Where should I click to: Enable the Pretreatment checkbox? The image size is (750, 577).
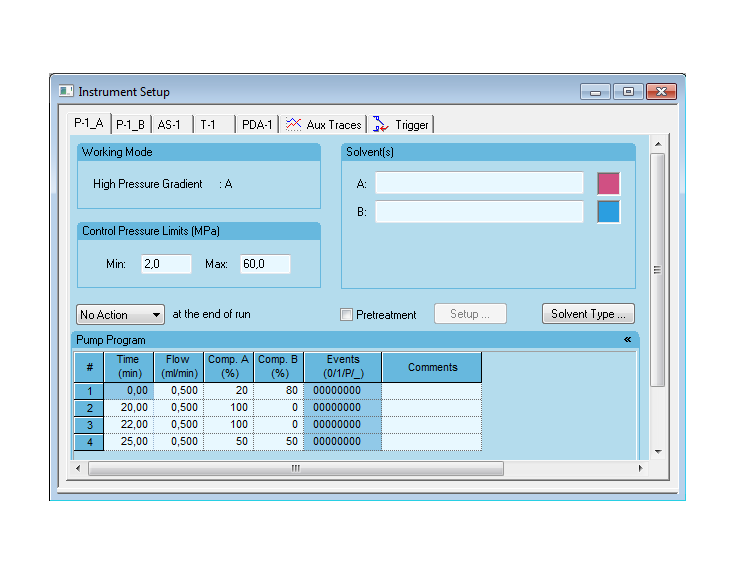coord(347,315)
